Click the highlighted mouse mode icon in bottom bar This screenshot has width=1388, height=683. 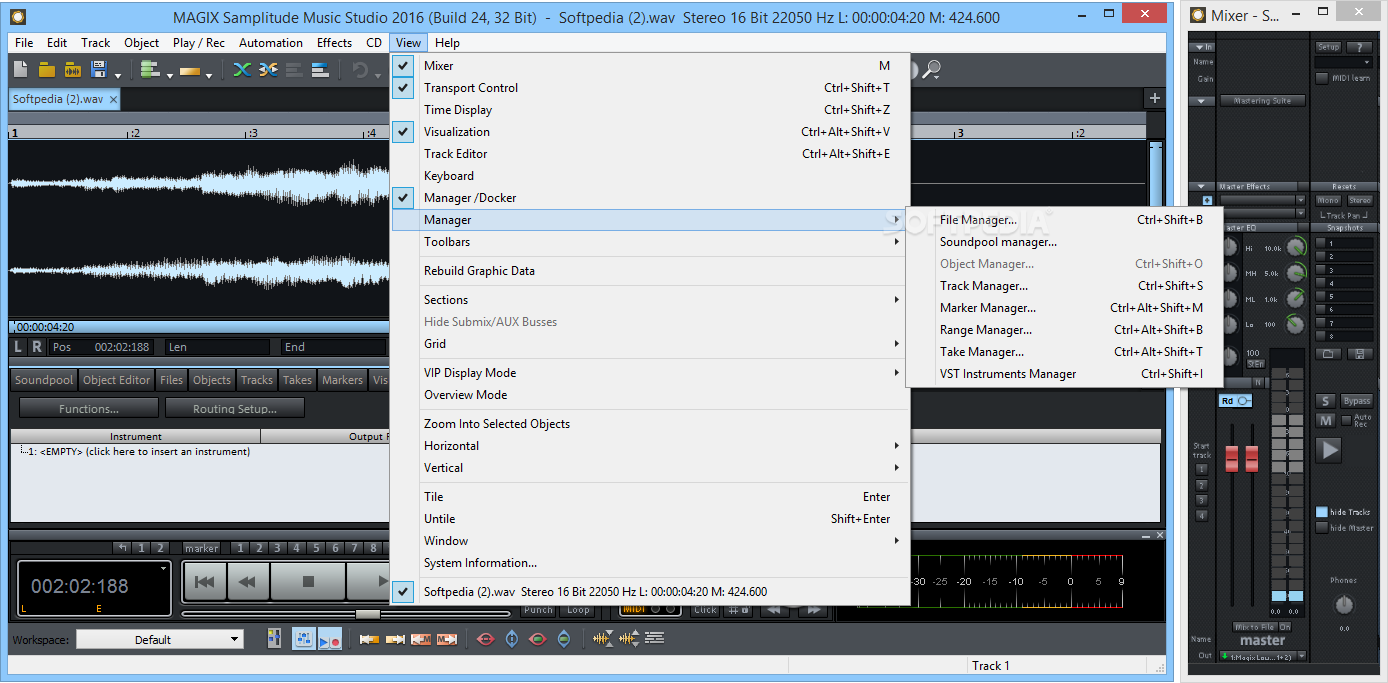coord(304,639)
